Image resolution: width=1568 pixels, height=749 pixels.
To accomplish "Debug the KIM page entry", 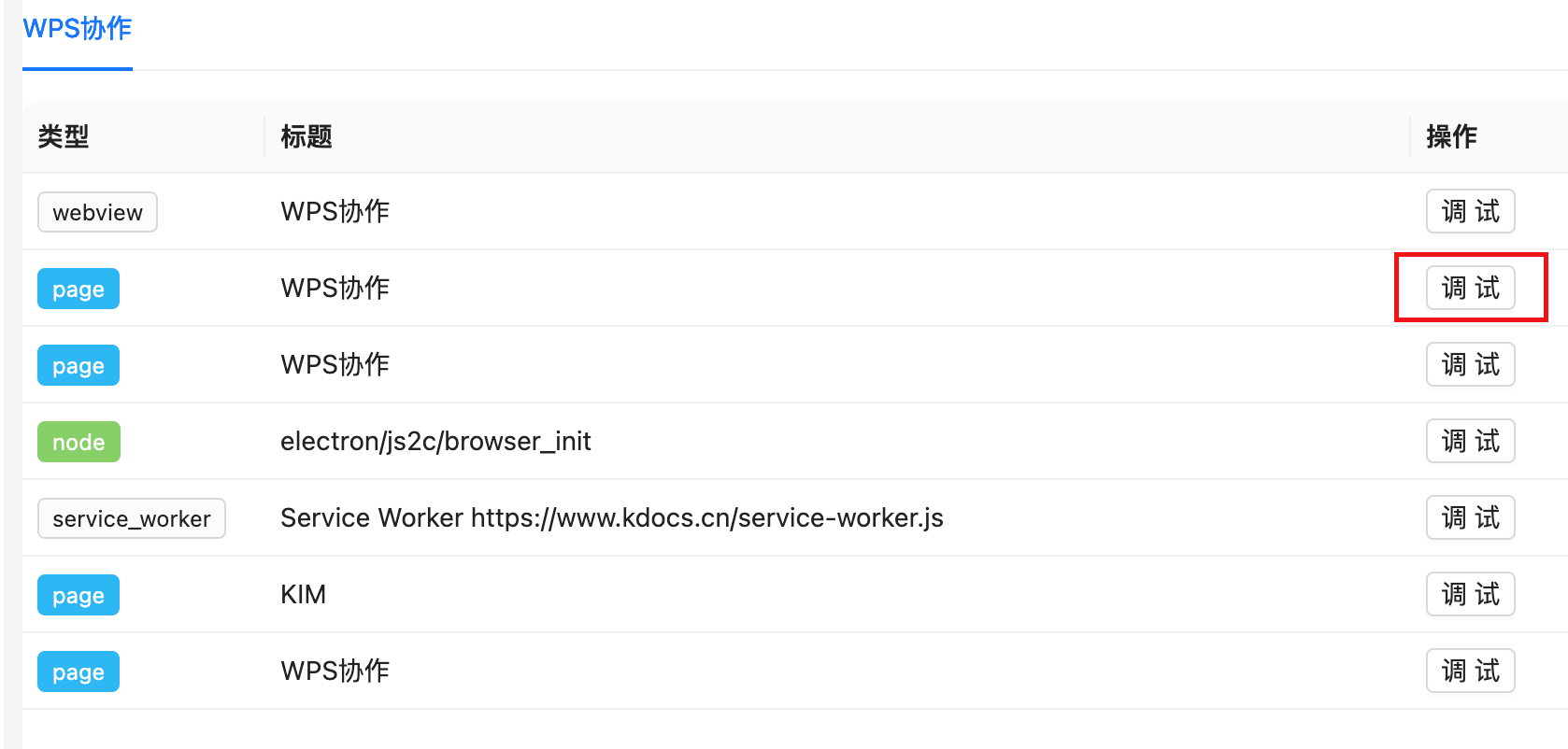I will 1470,594.
